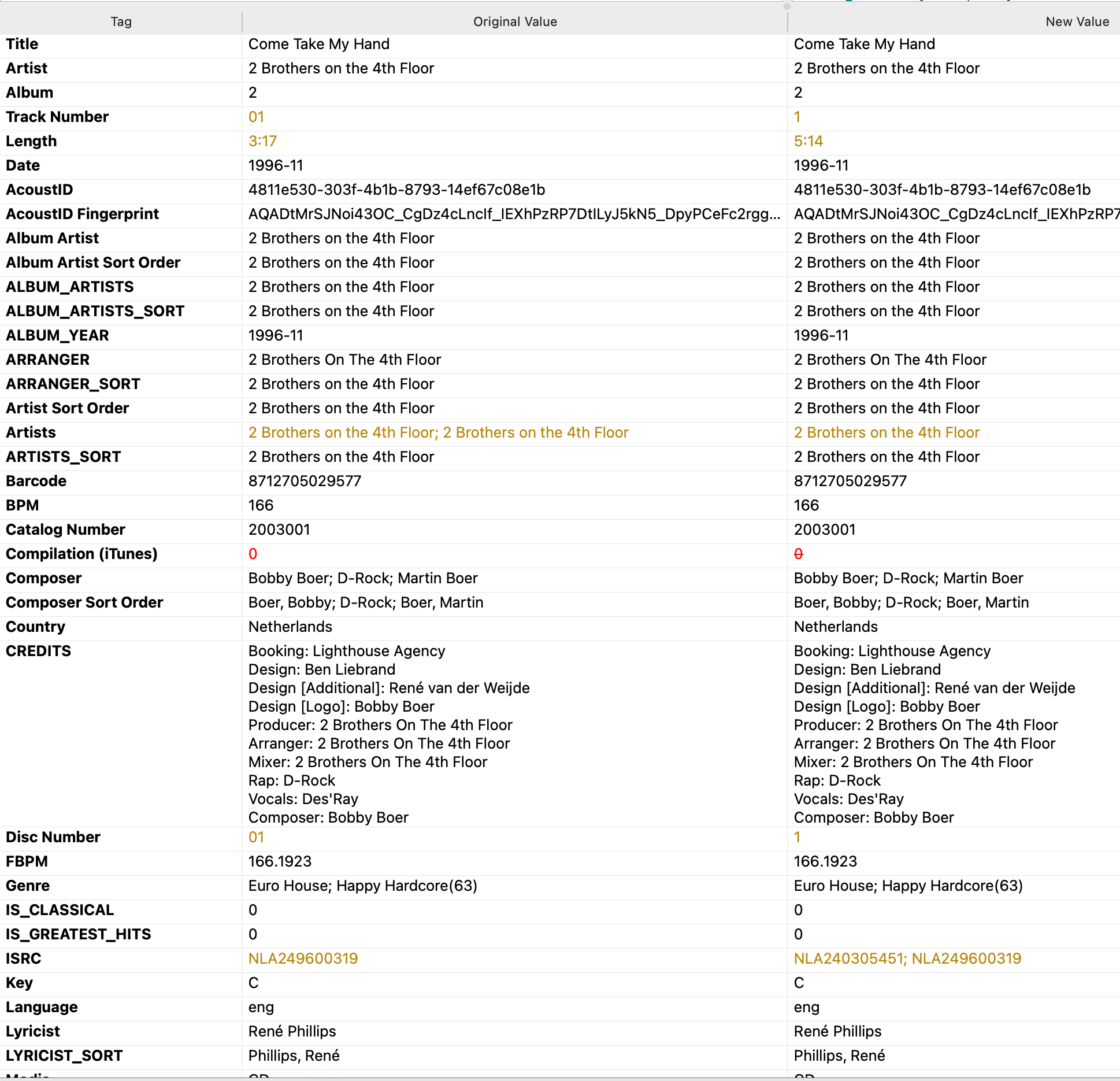Select the Title tag row
This screenshot has height=1081, width=1120.
[22, 44]
